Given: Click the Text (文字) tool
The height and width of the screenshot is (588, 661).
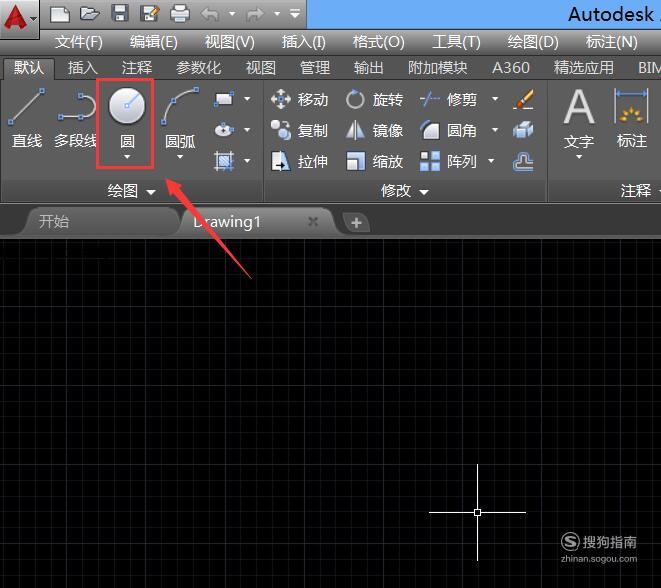Looking at the screenshot, I should pos(579,118).
